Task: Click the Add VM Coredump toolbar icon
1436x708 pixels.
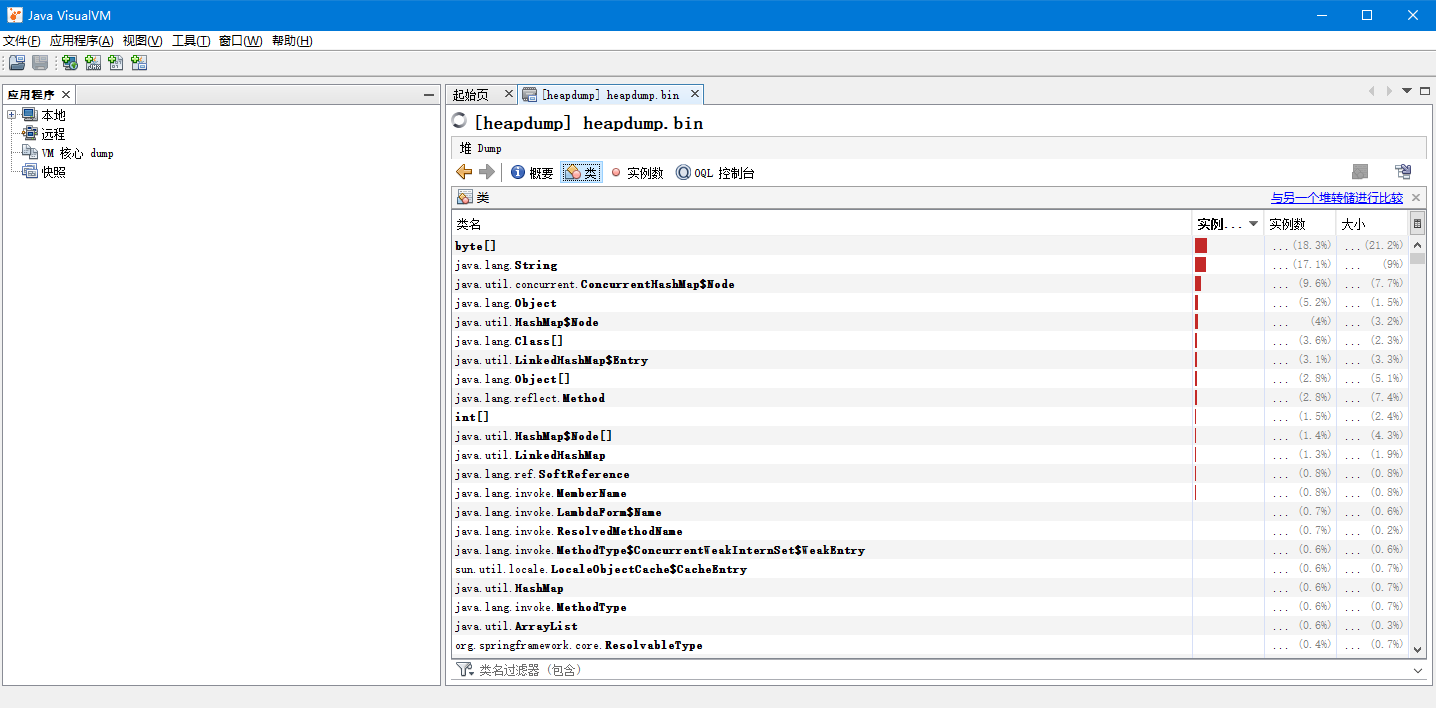Action: pos(116,63)
